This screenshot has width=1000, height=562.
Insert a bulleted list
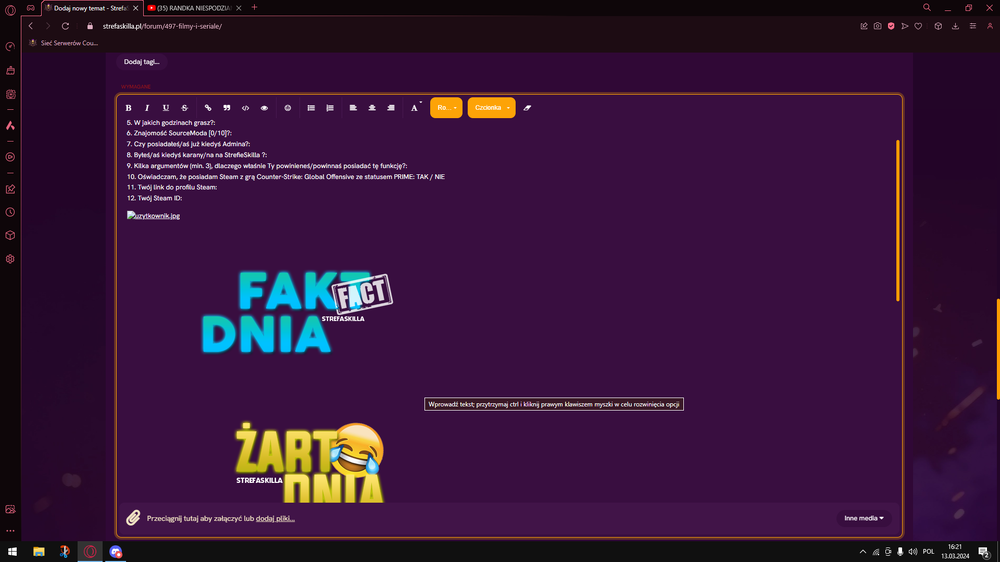click(x=311, y=108)
